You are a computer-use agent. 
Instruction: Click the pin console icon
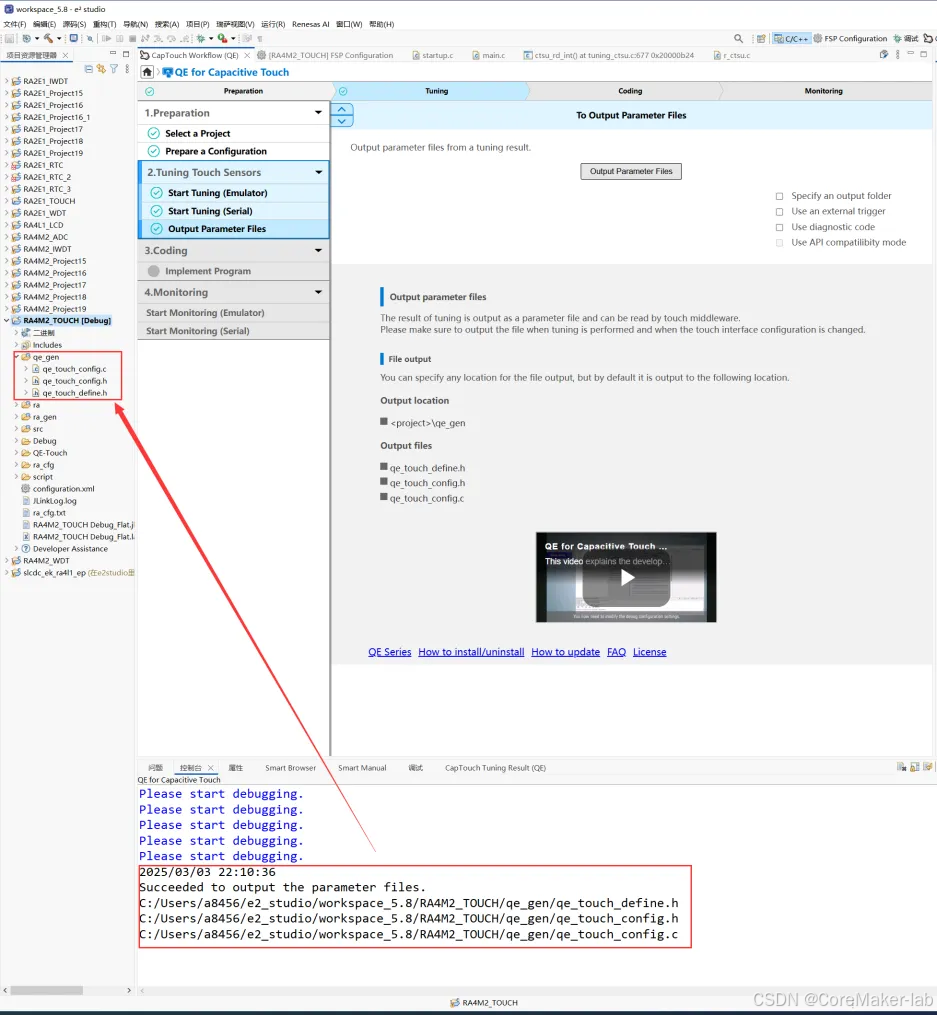[x=927, y=767]
